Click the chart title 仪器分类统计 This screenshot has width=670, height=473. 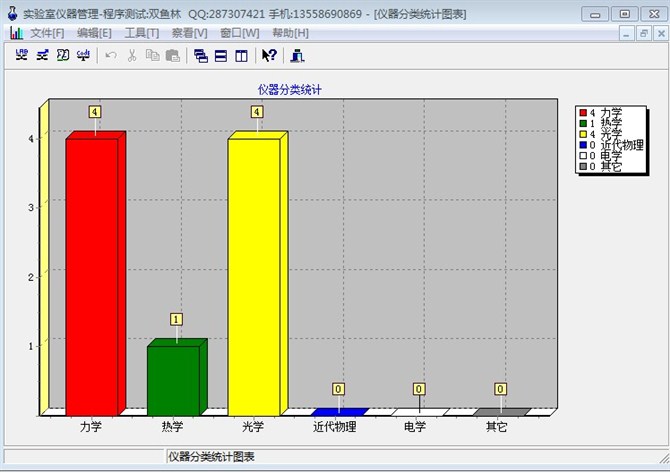tap(289, 90)
